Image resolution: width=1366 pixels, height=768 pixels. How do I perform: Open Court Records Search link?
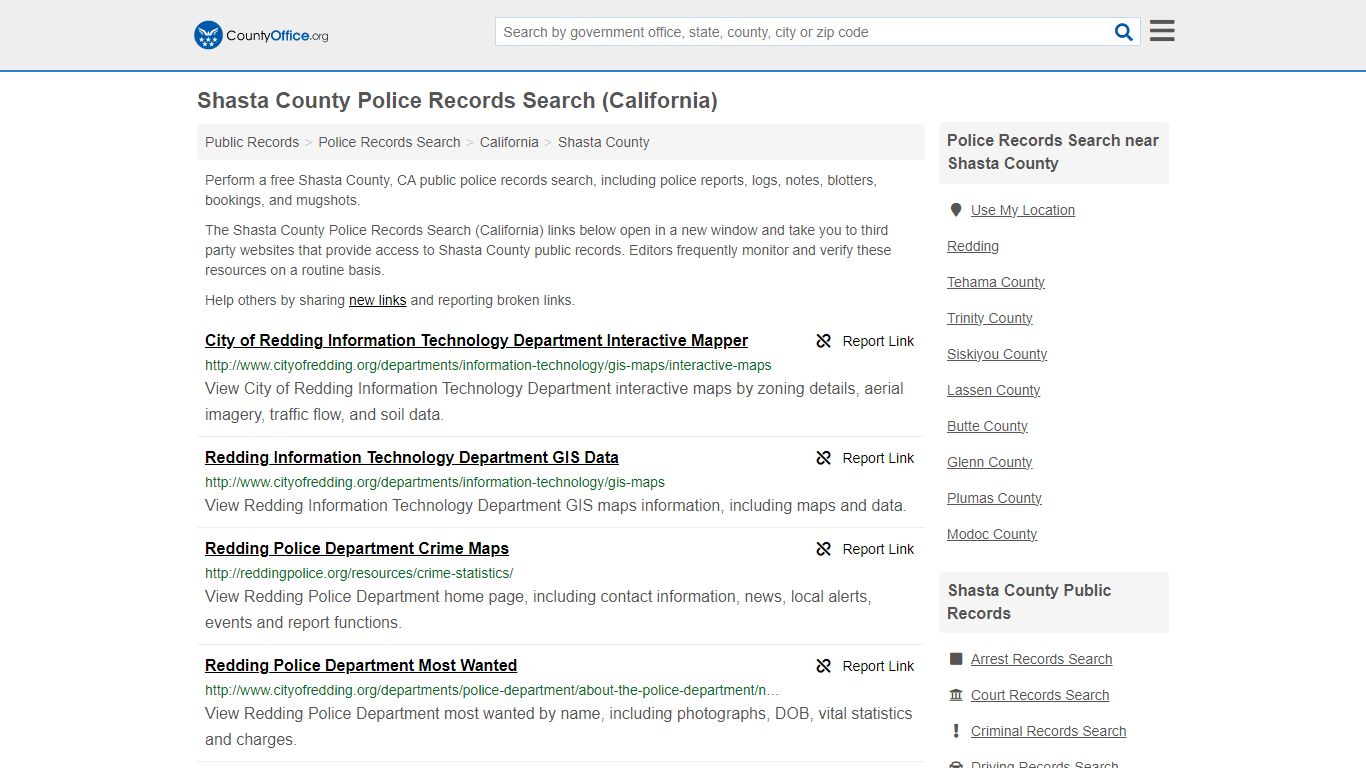click(1040, 695)
